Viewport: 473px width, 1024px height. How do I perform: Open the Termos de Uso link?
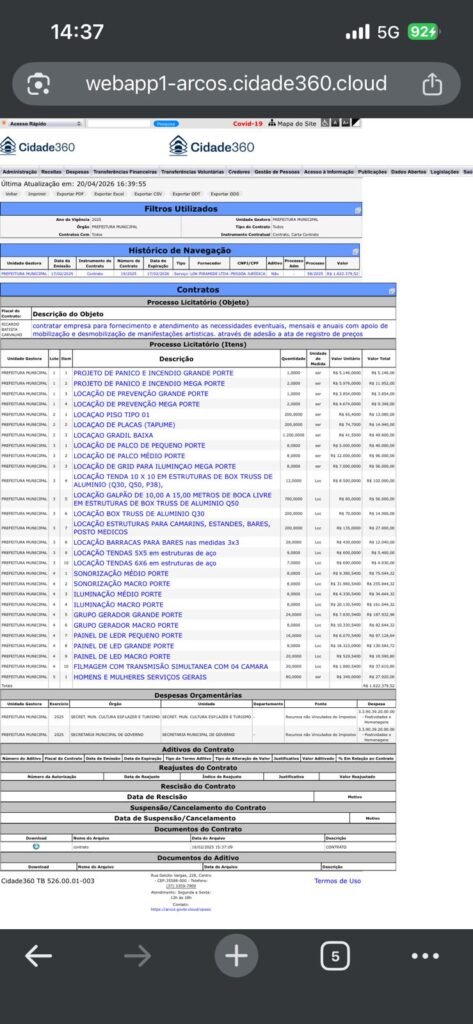pyautogui.click(x=337, y=881)
